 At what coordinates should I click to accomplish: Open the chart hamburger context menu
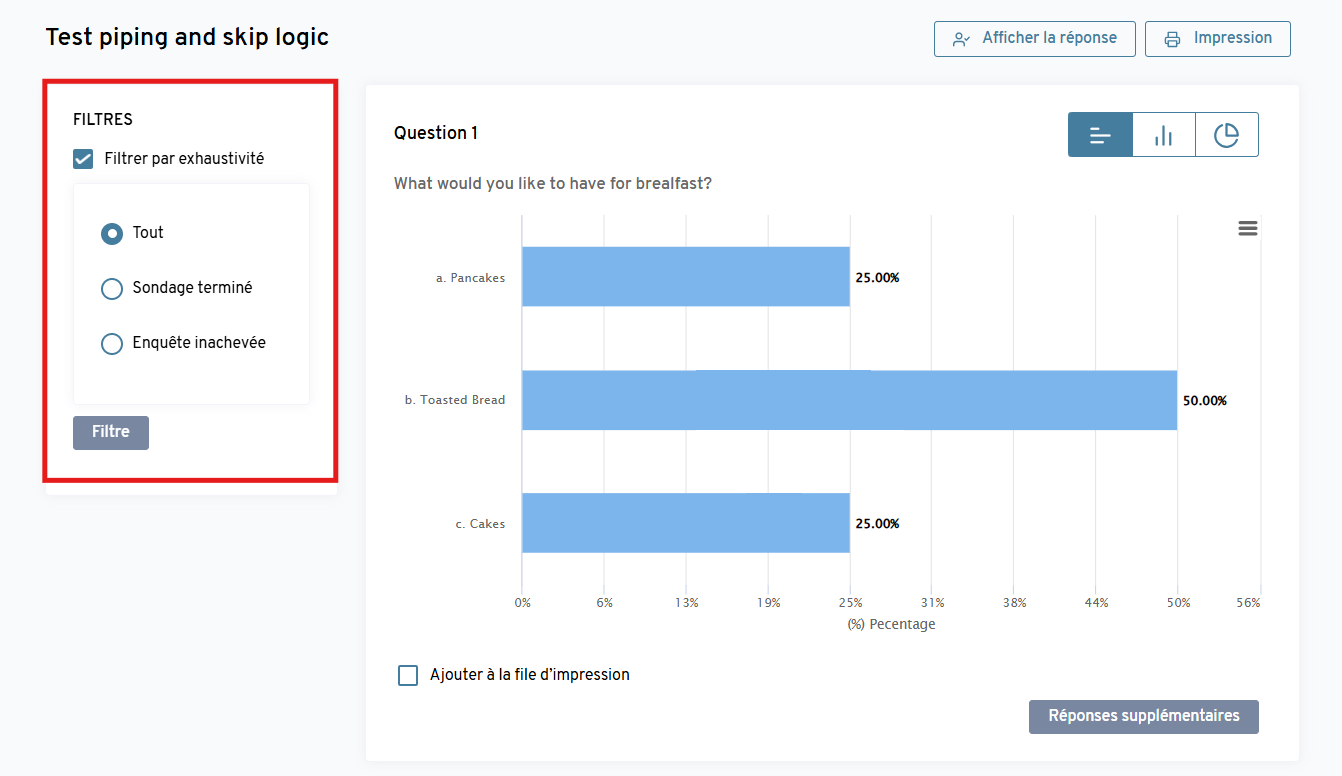[x=1247, y=228]
